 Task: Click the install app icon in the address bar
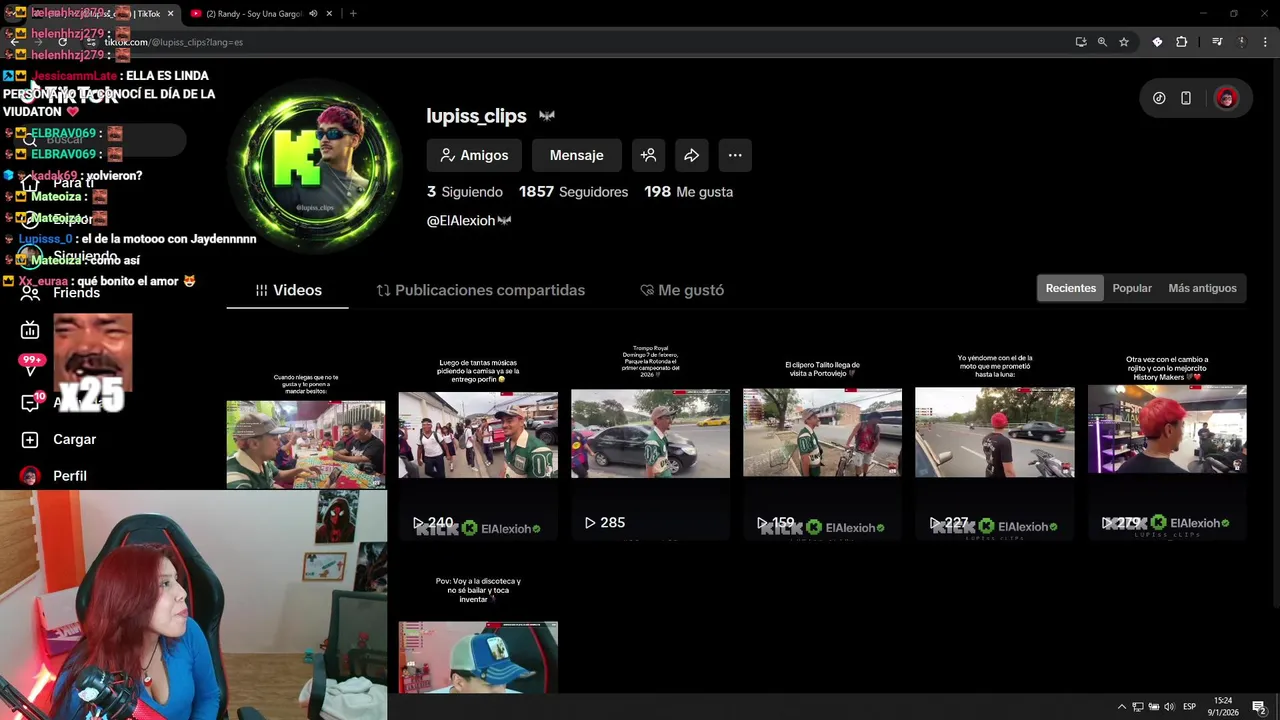click(x=1081, y=42)
